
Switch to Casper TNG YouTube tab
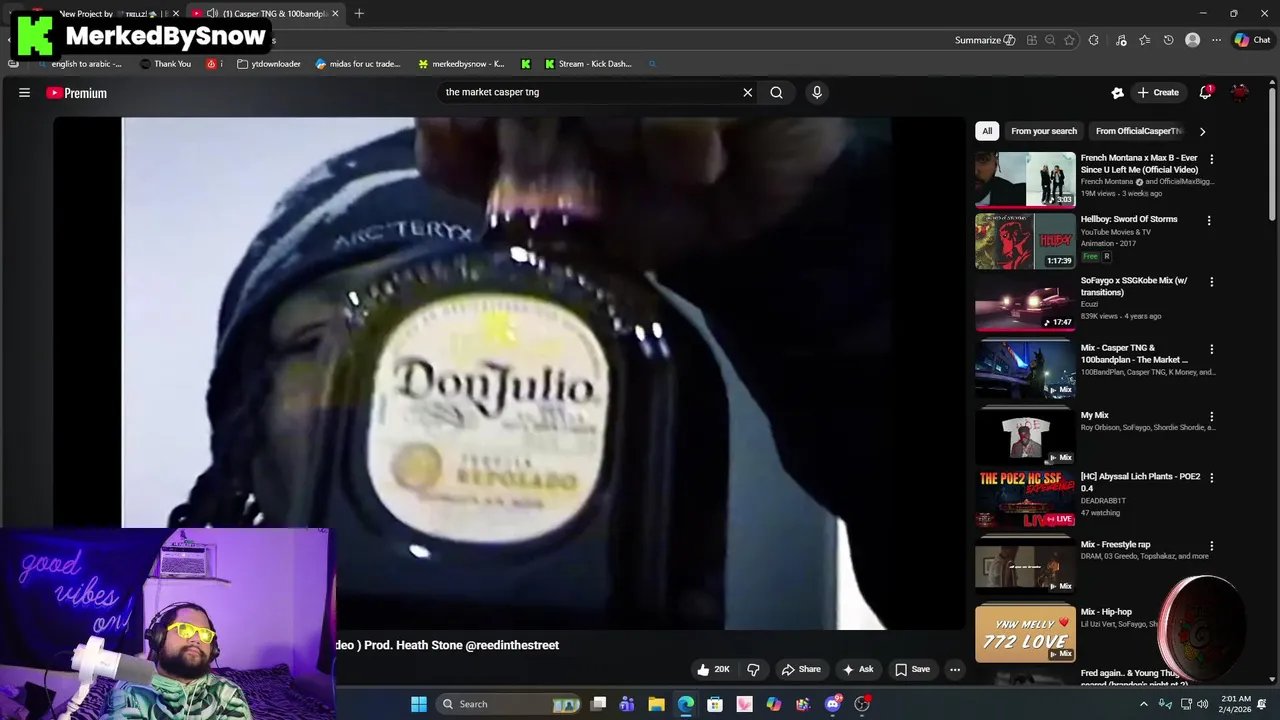click(x=265, y=14)
